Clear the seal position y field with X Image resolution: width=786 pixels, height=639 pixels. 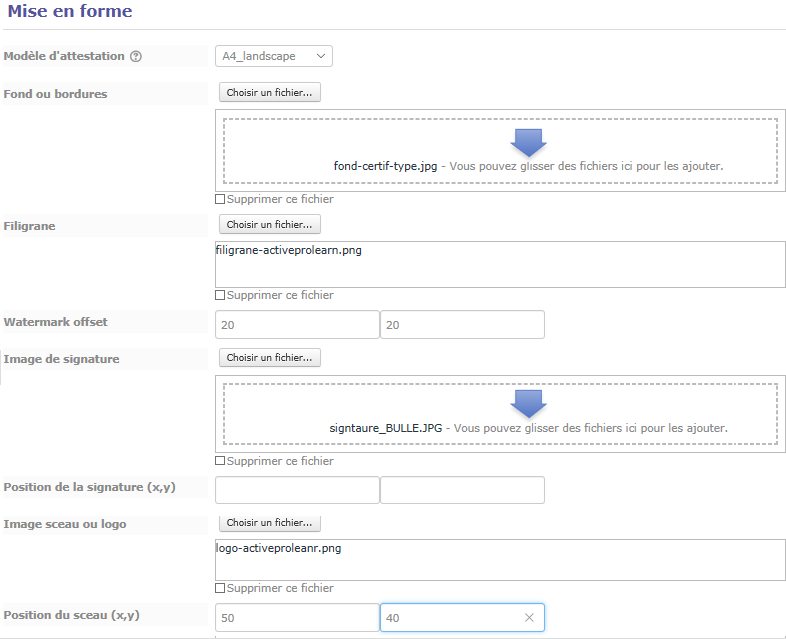(529, 617)
